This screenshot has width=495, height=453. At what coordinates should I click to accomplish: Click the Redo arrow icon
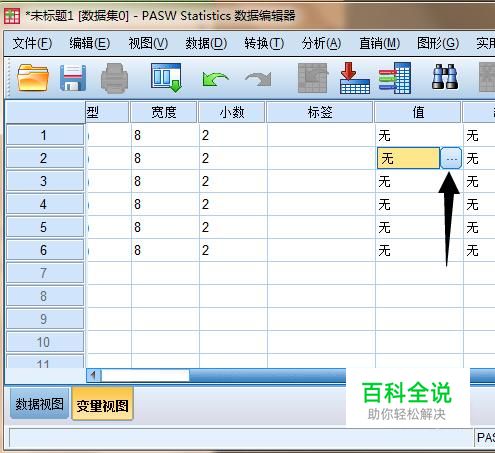pos(258,80)
